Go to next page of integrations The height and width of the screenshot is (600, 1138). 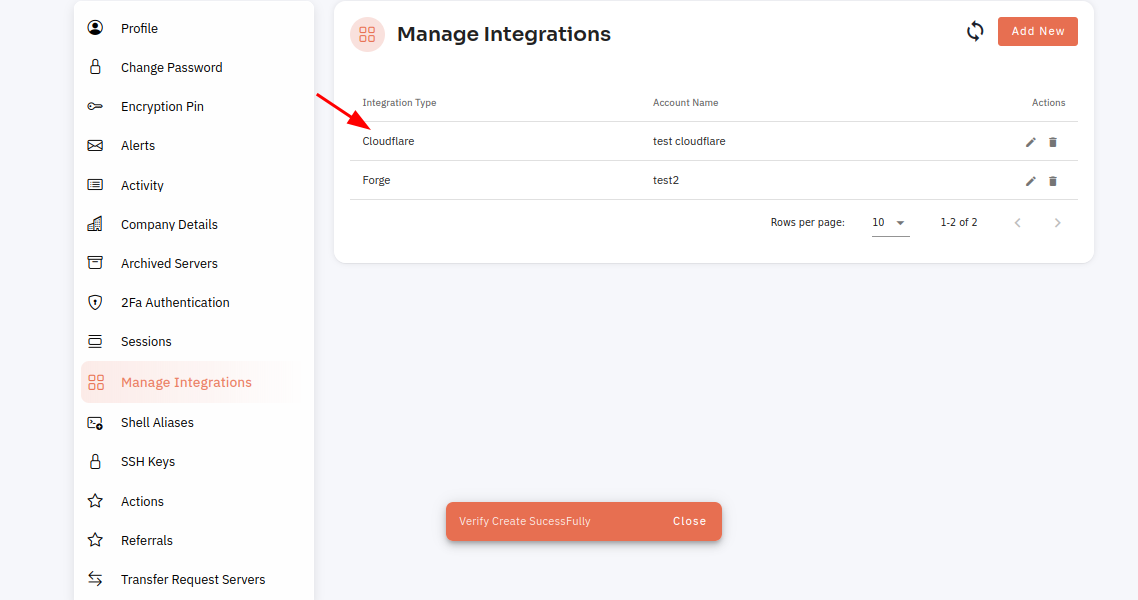pyautogui.click(x=1057, y=223)
